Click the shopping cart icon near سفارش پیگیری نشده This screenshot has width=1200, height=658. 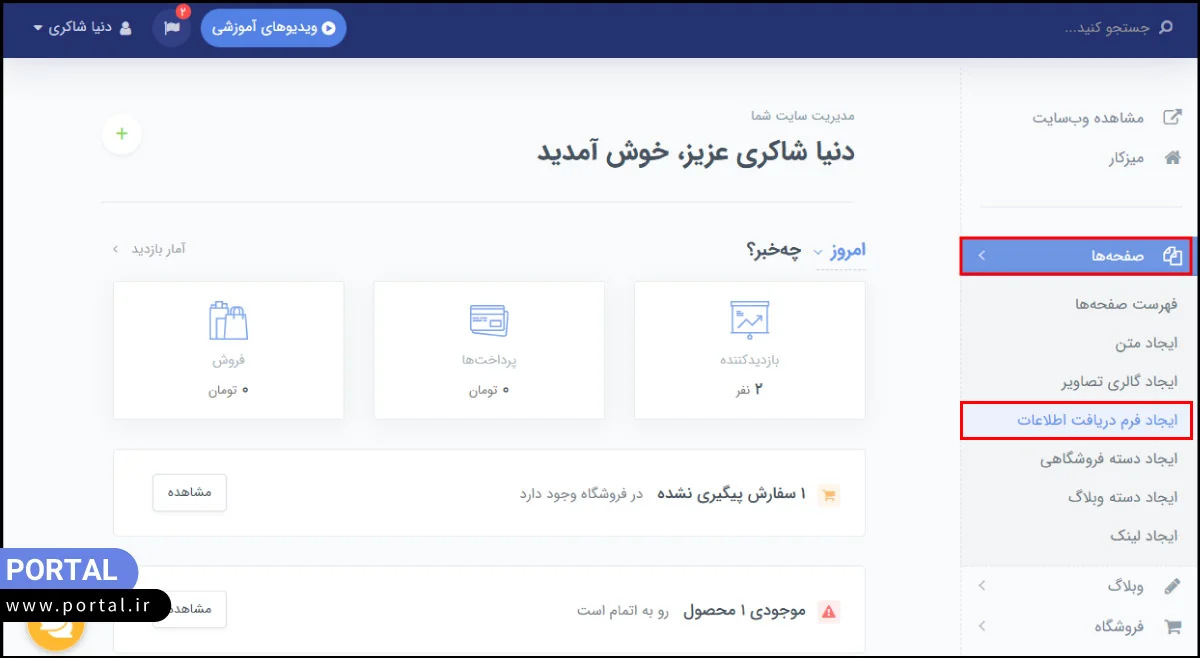(828, 493)
